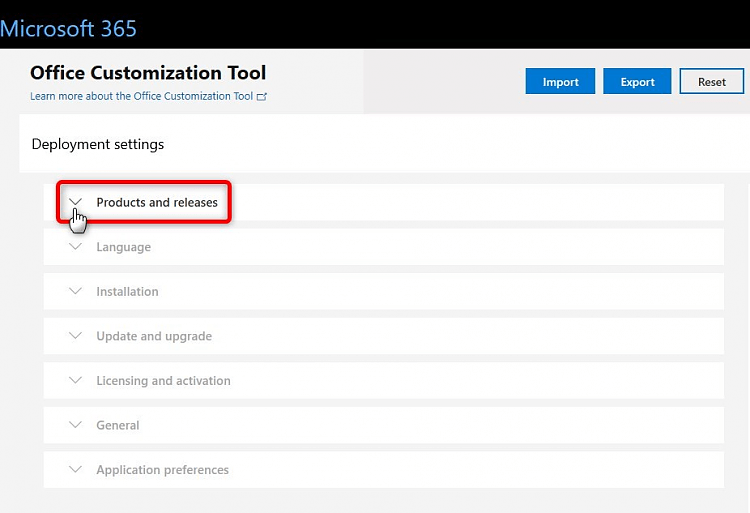Expand the Update and upgrade chevron
Screen dimensions: 750x513
point(76,335)
